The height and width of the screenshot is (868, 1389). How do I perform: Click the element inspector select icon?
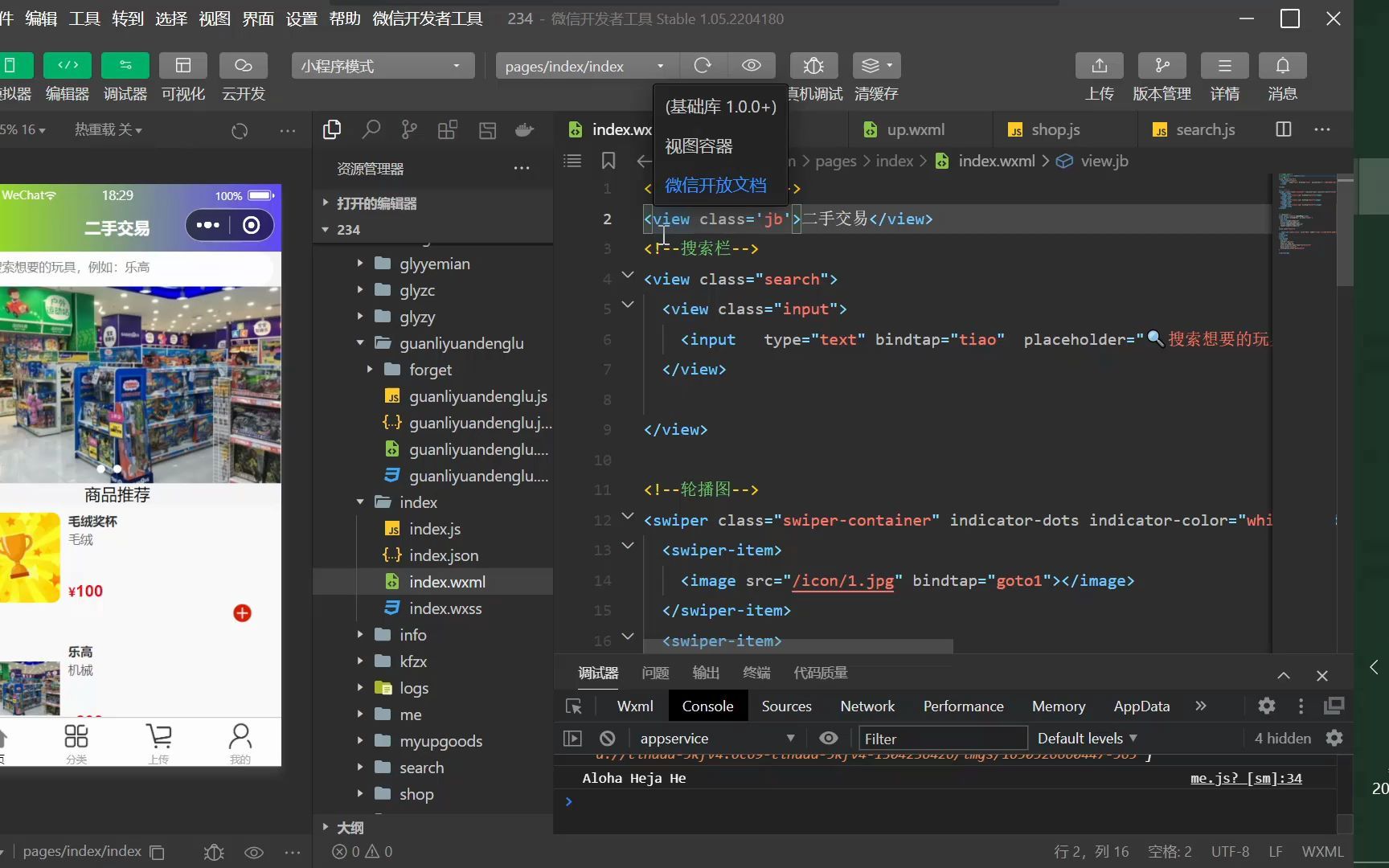pos(574,706)
